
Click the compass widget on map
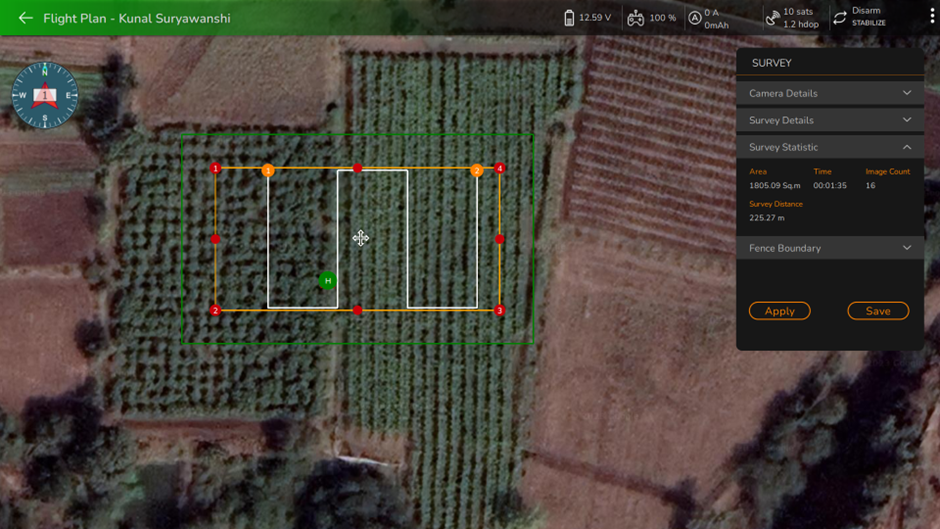pos(44,96)
